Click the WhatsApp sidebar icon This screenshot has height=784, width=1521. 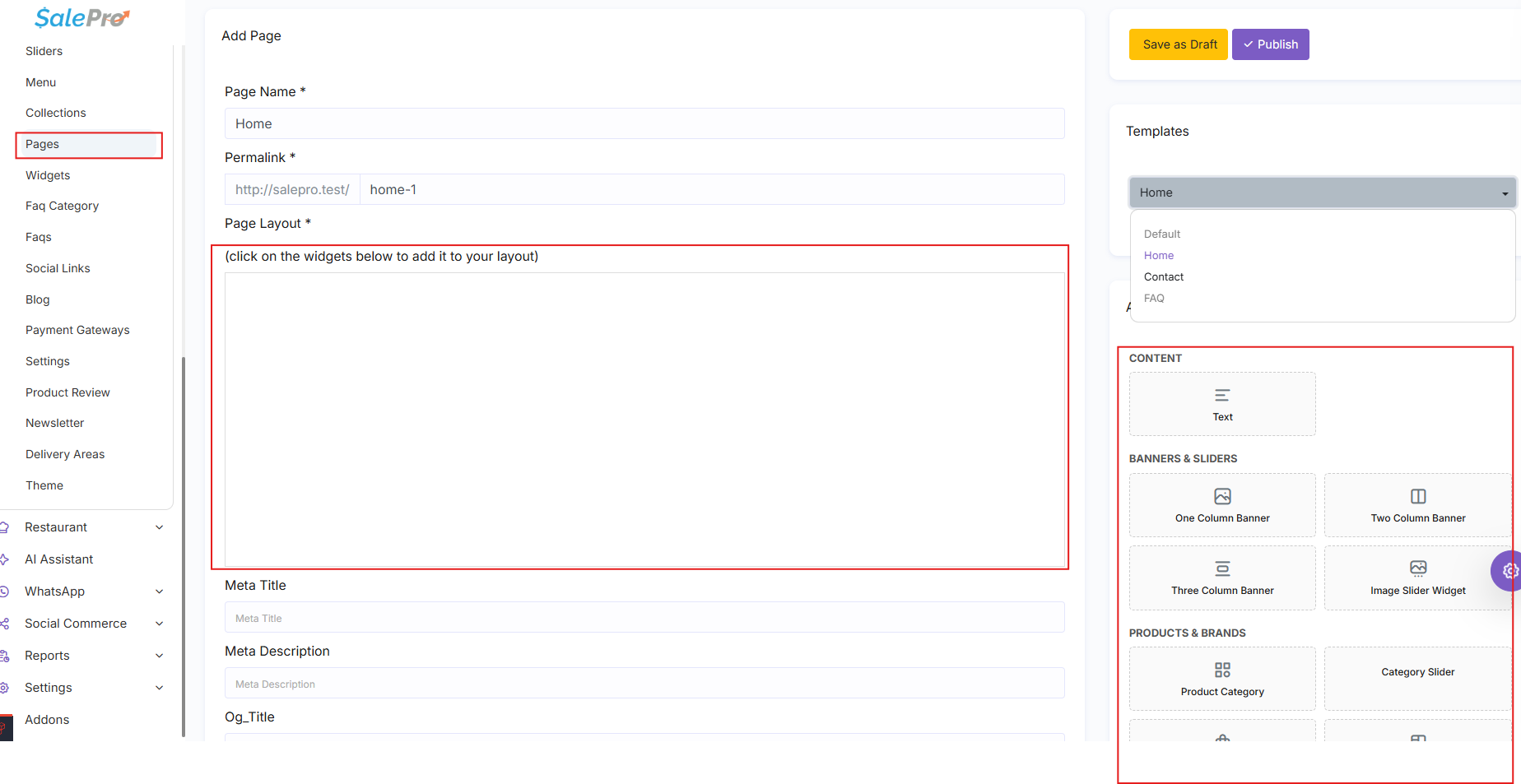(x=4, y=591)
